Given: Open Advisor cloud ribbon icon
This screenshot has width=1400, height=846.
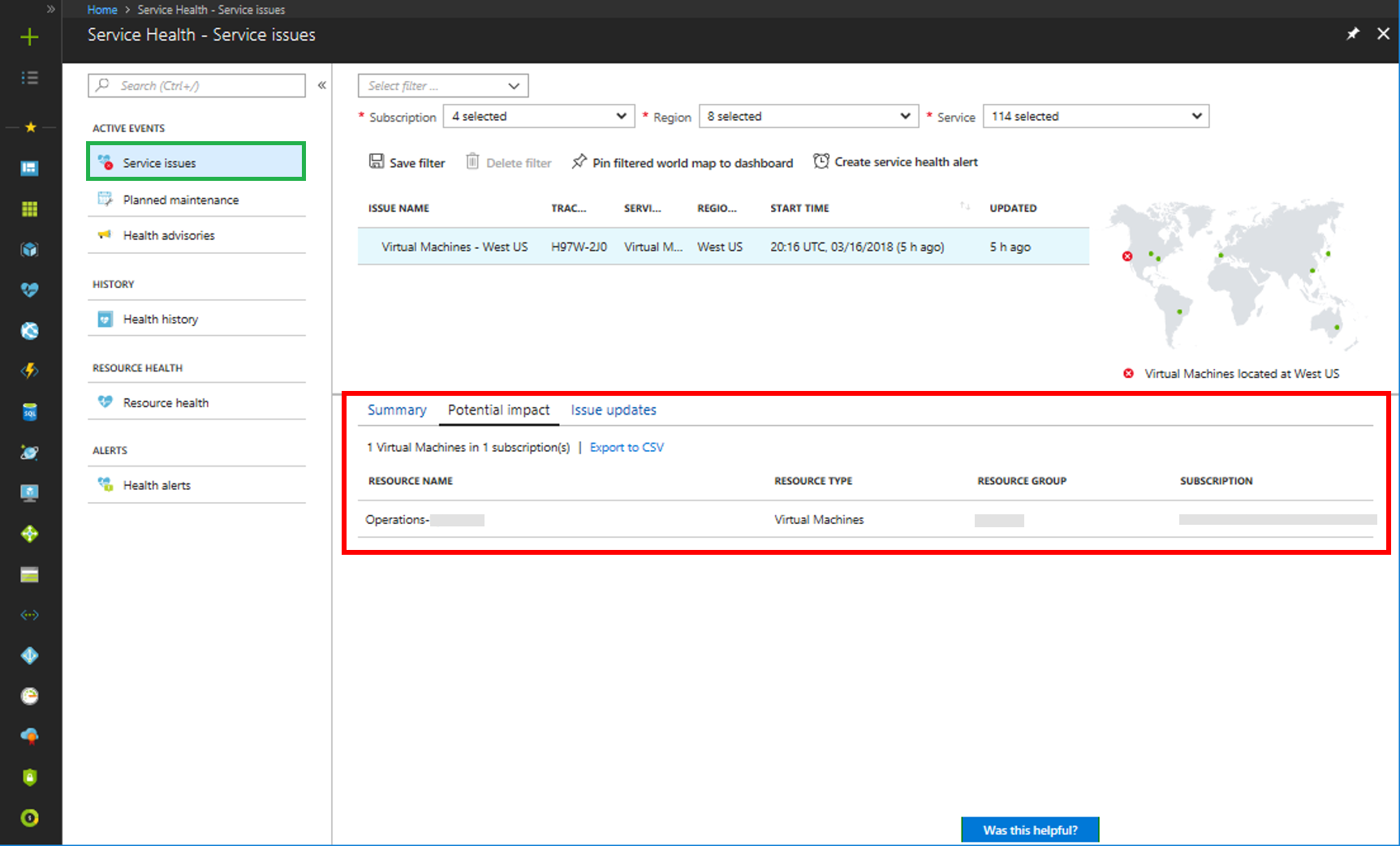Looking at the screenshot, I should coord(29,736).
